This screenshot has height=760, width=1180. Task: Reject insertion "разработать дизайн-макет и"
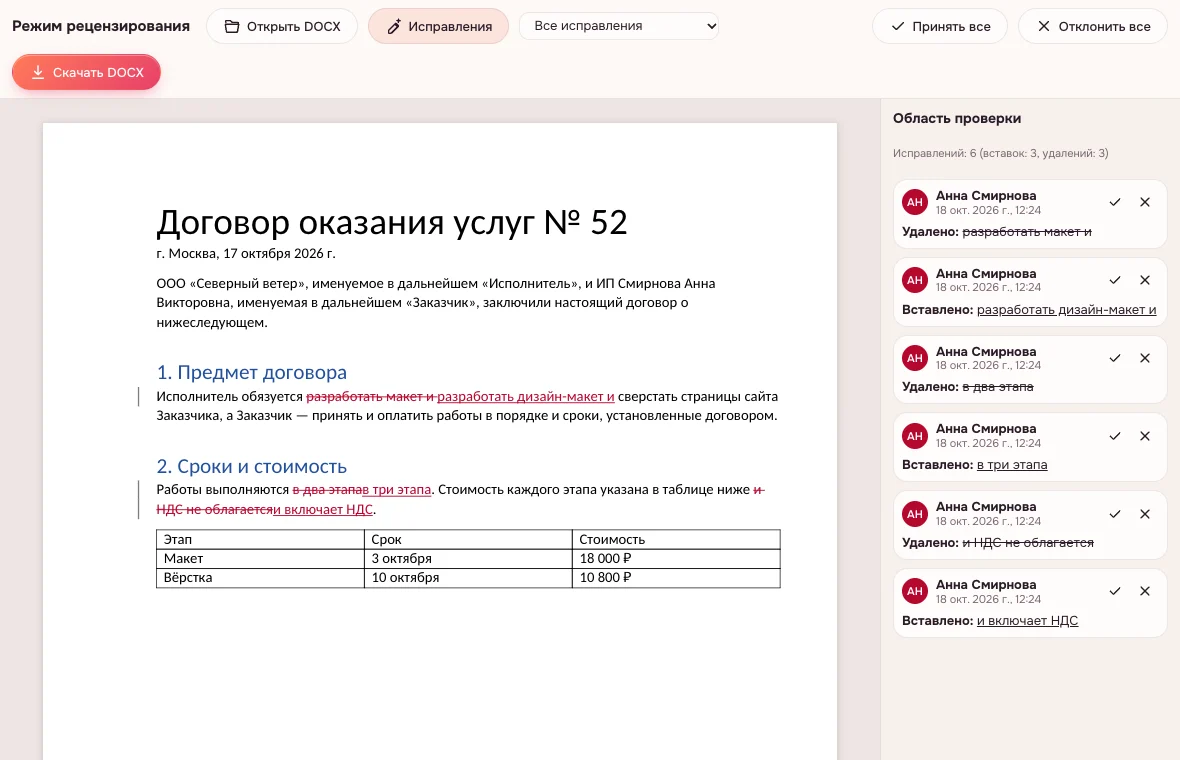1145,280
